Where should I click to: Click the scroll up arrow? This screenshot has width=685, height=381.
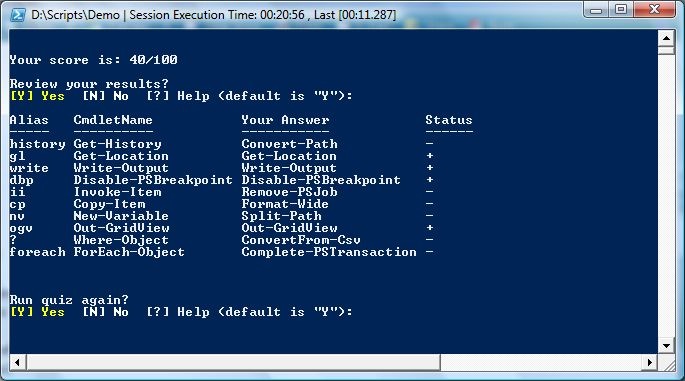(666, 38)
